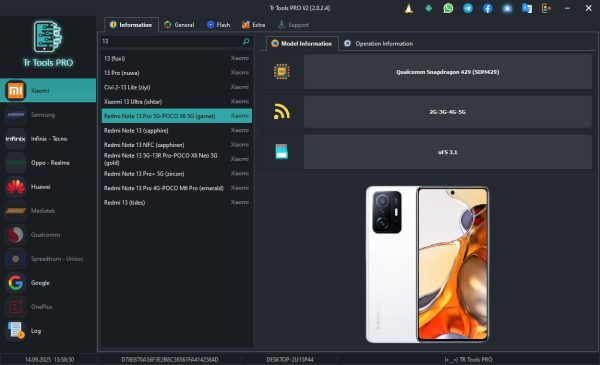This screenshot has height=365, width=600.
Task: Select Redmi Note 13 NFC (sapphiren) model
Action: pos(176,145)
